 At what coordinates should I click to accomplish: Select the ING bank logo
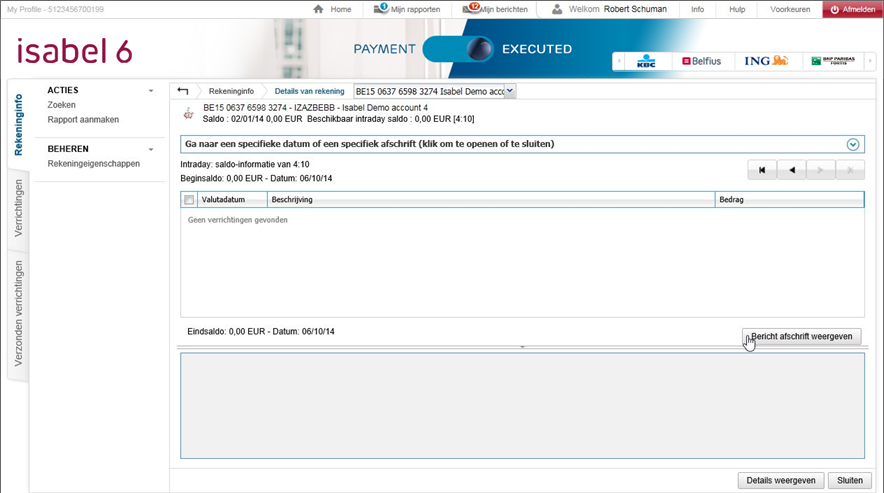[766, 61]
